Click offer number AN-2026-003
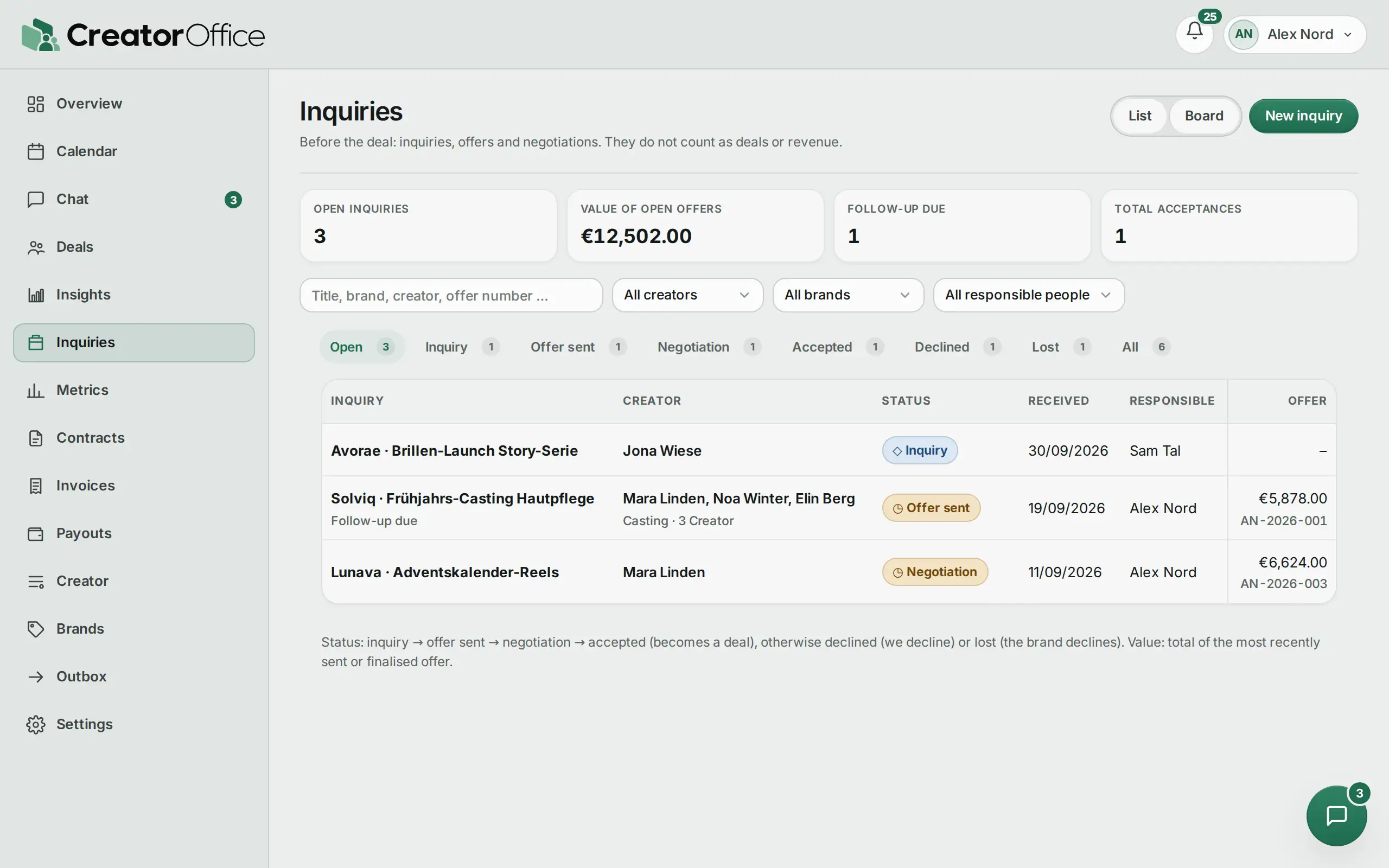Image resolution: width=1389 pixels, height=868 pixels. pyautogui.click(x=1283, y=584)
